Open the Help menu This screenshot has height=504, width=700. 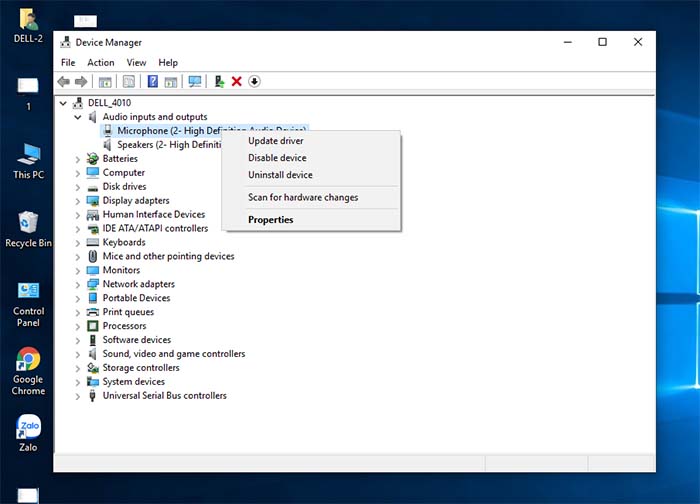tap(168, 62)
